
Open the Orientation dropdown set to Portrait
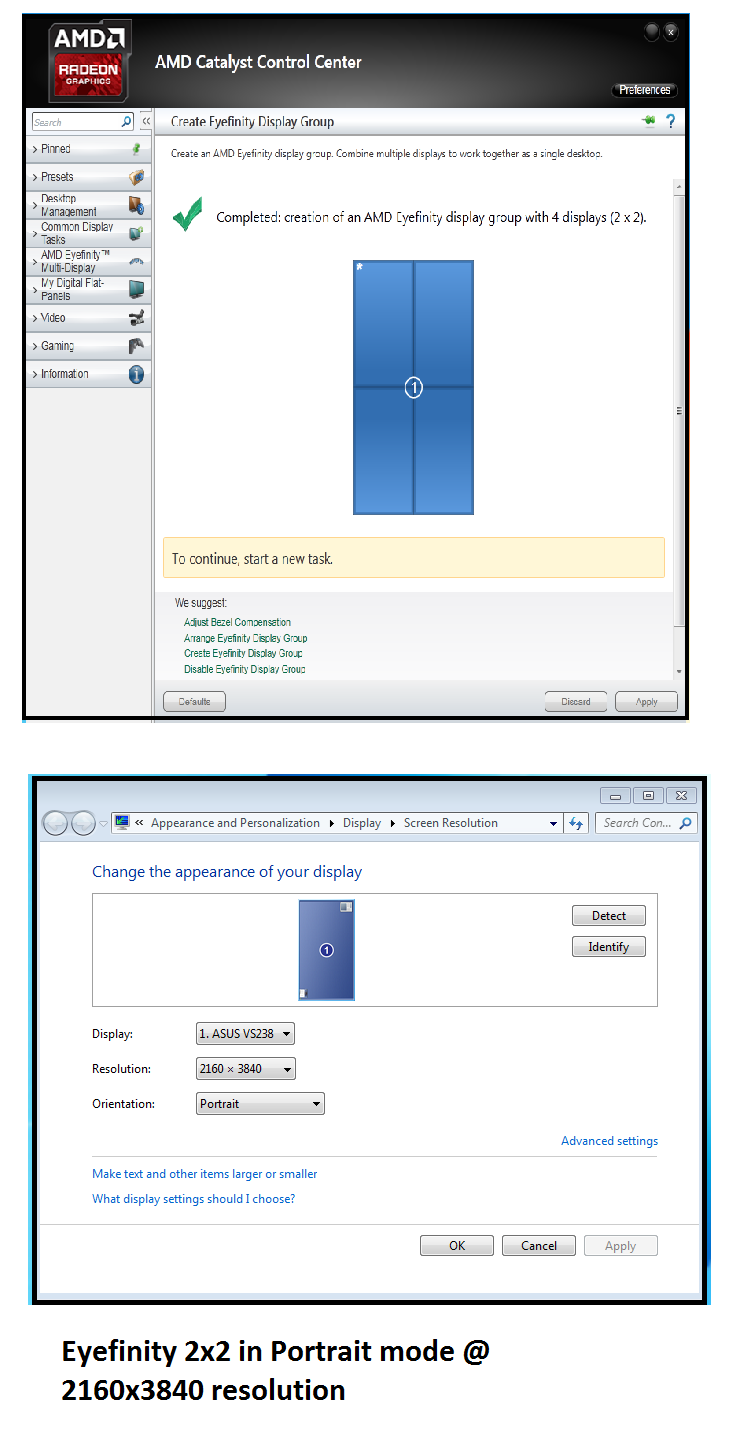(261, 1104)
